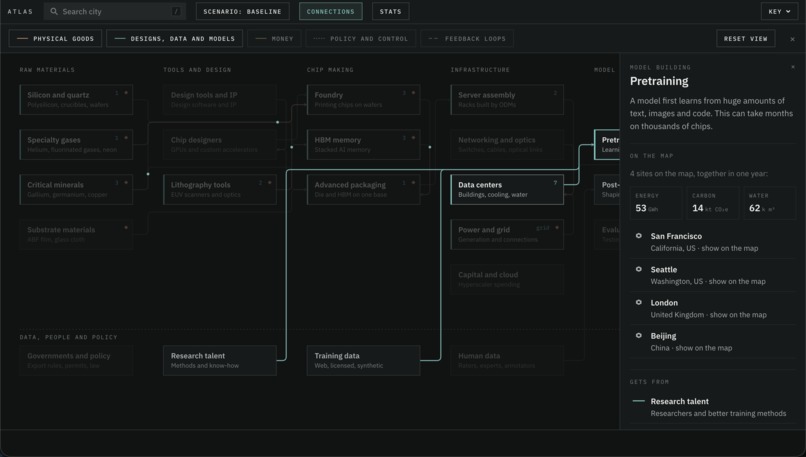Click the Carbon 14 stat card

[x=713, y=203]
